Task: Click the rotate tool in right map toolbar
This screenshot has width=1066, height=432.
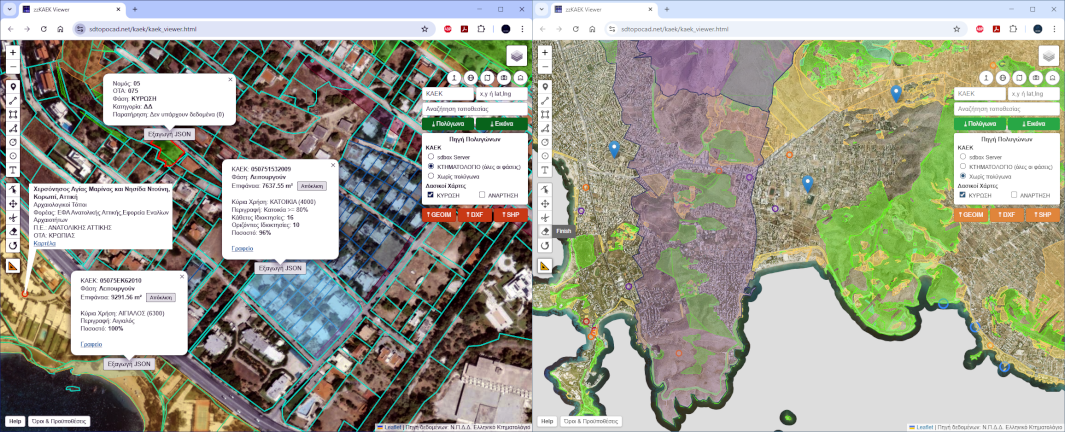Action: pyautogui.click(x=545, y=245)
